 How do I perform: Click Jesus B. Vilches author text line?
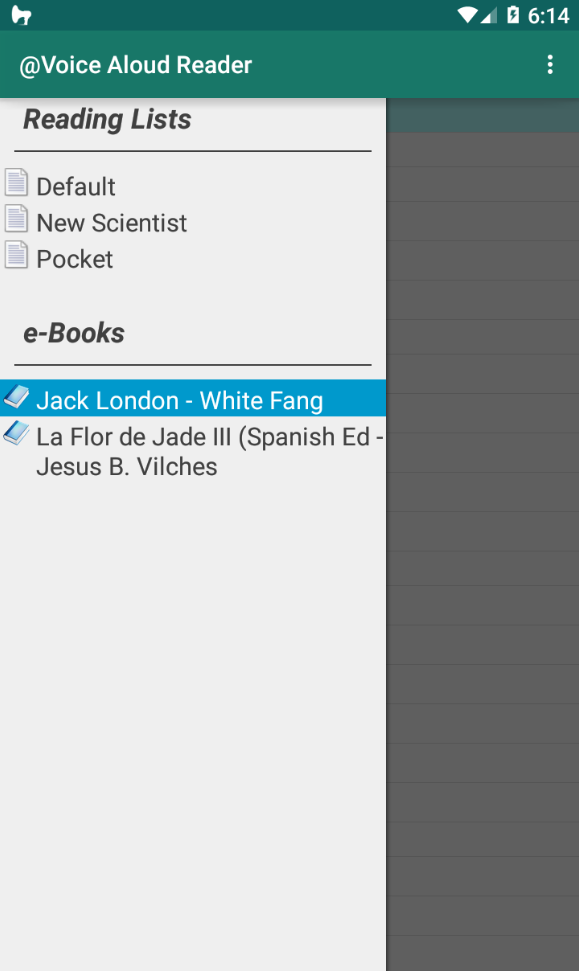126,466
